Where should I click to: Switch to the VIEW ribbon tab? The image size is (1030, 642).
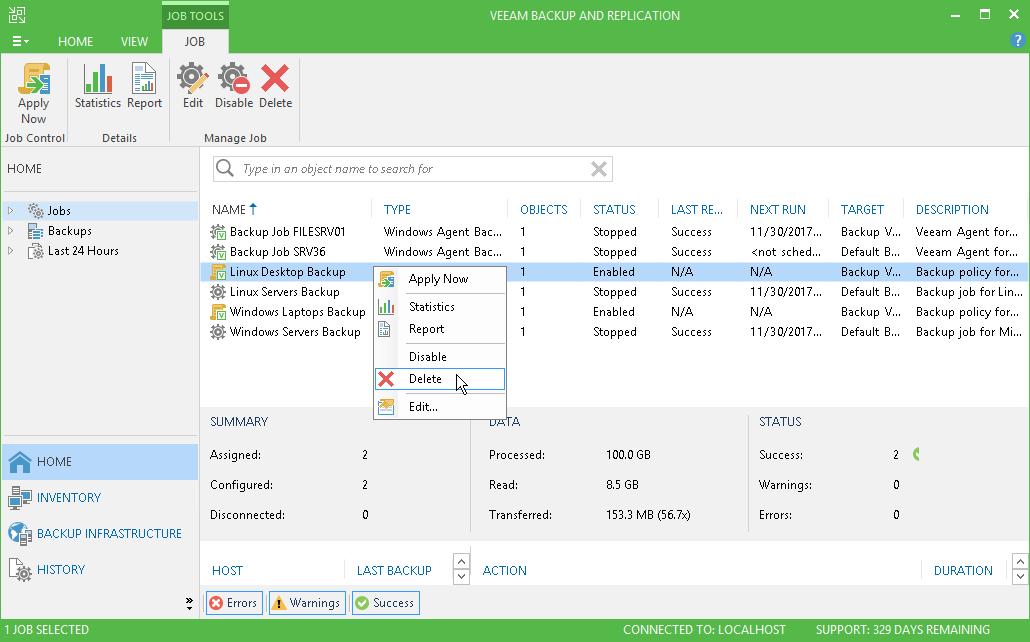click(x=134, y=41)
